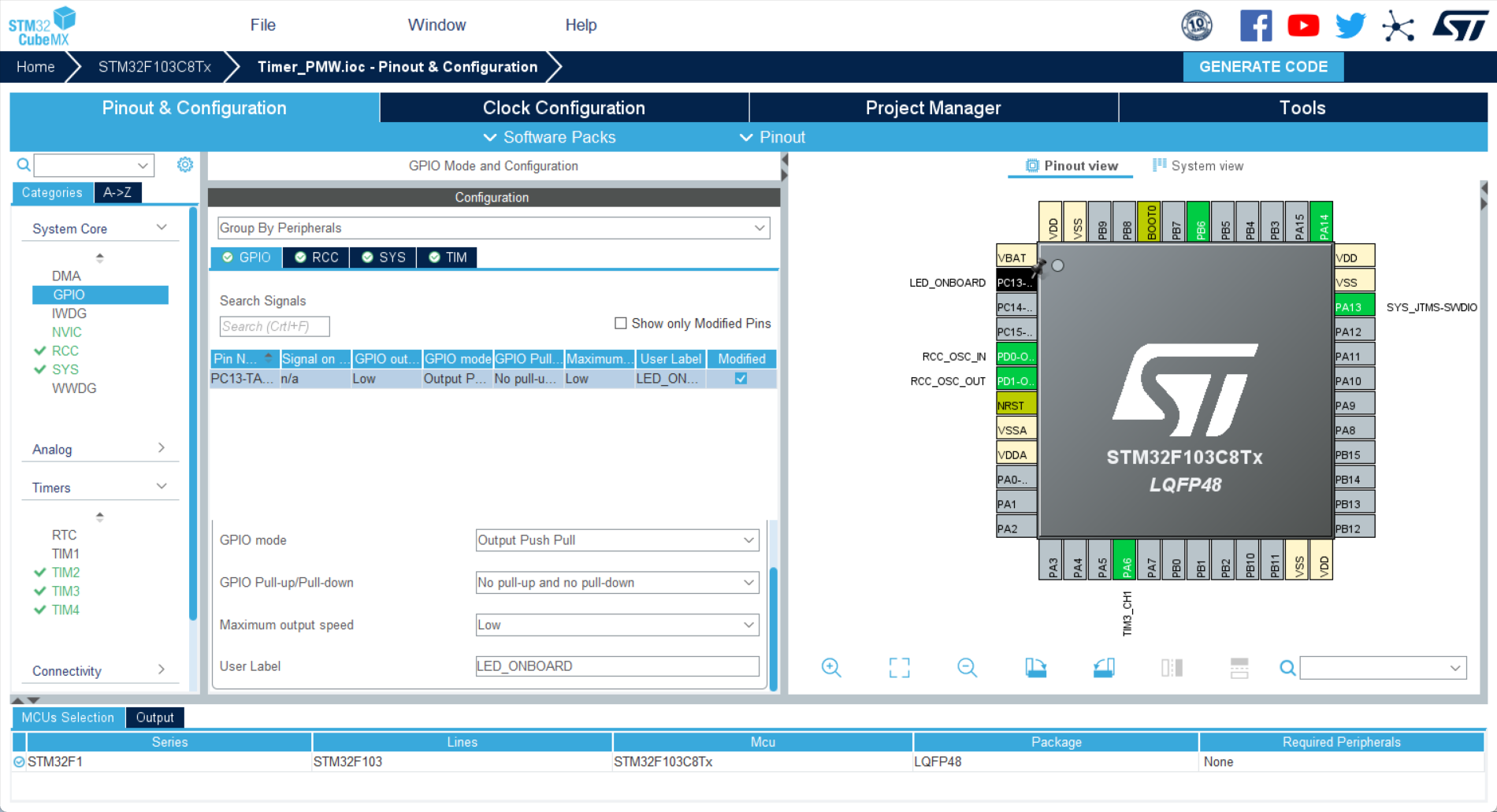This screenshot has height=812, width=1497.
Task: Open the ST logo link
Action: click(1460, 26)
